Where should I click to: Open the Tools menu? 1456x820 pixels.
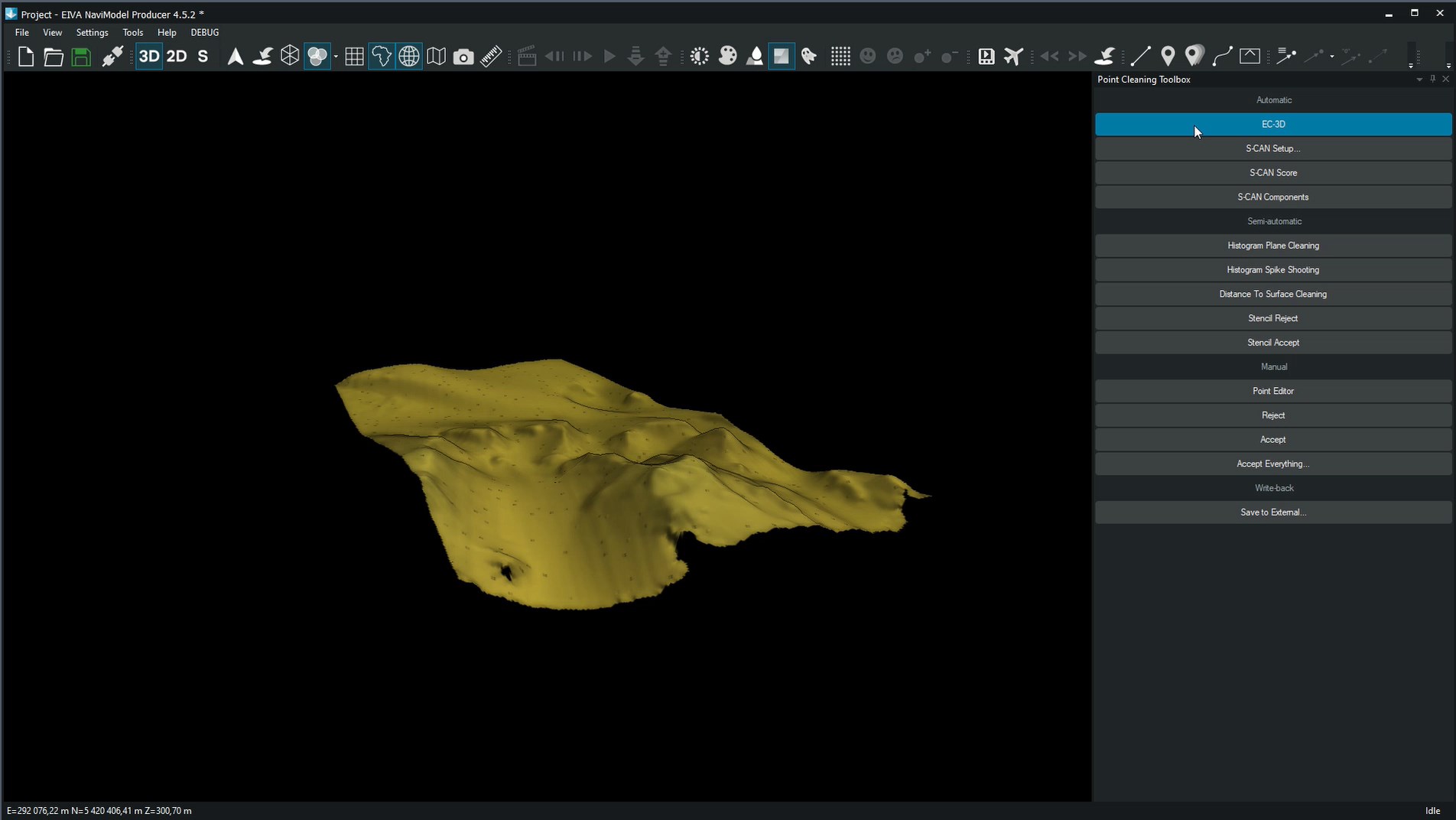132,32
